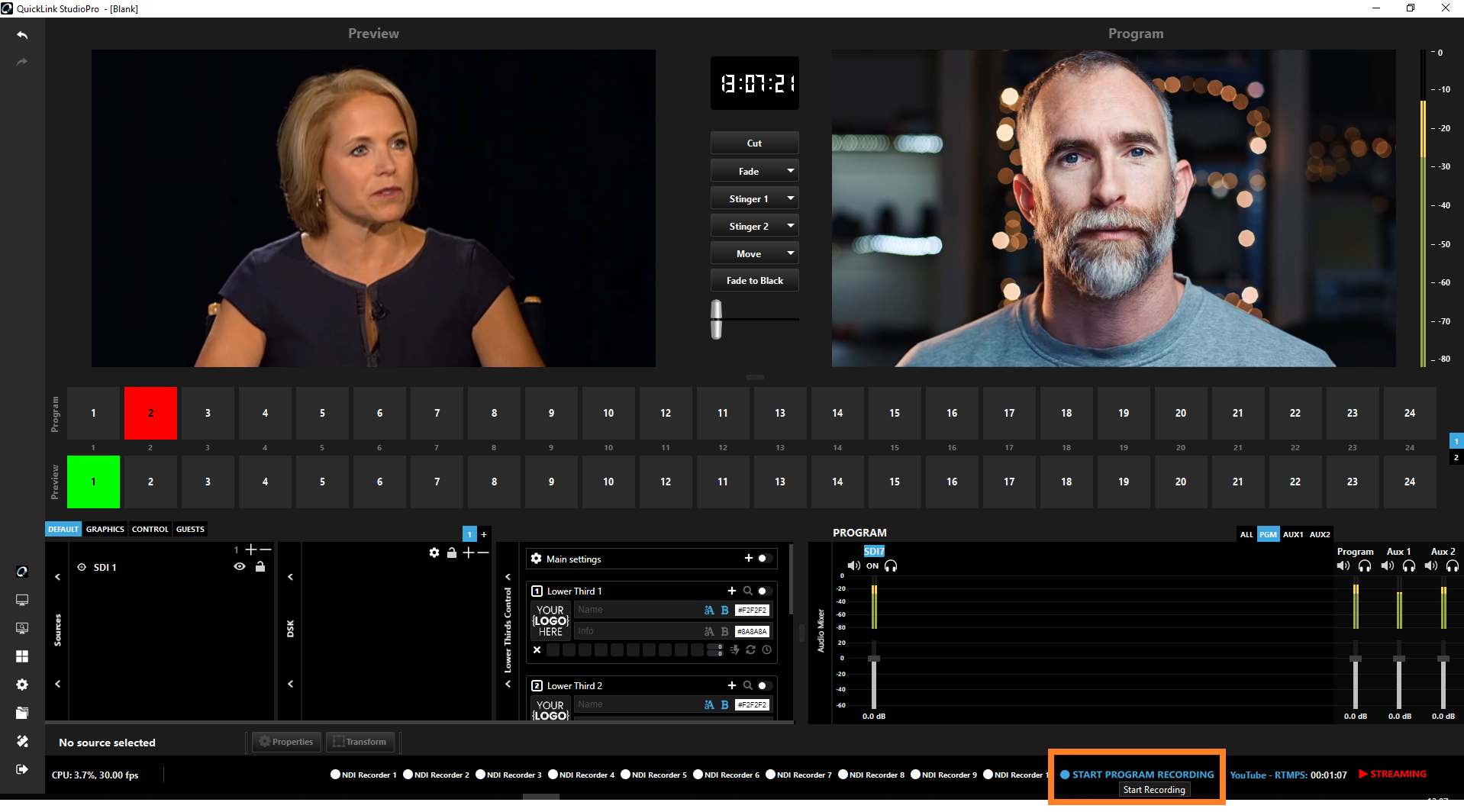Screen dimensions: 1464x812
Task: Toggle the Main settings switch
Action: (x=763, y=559)
